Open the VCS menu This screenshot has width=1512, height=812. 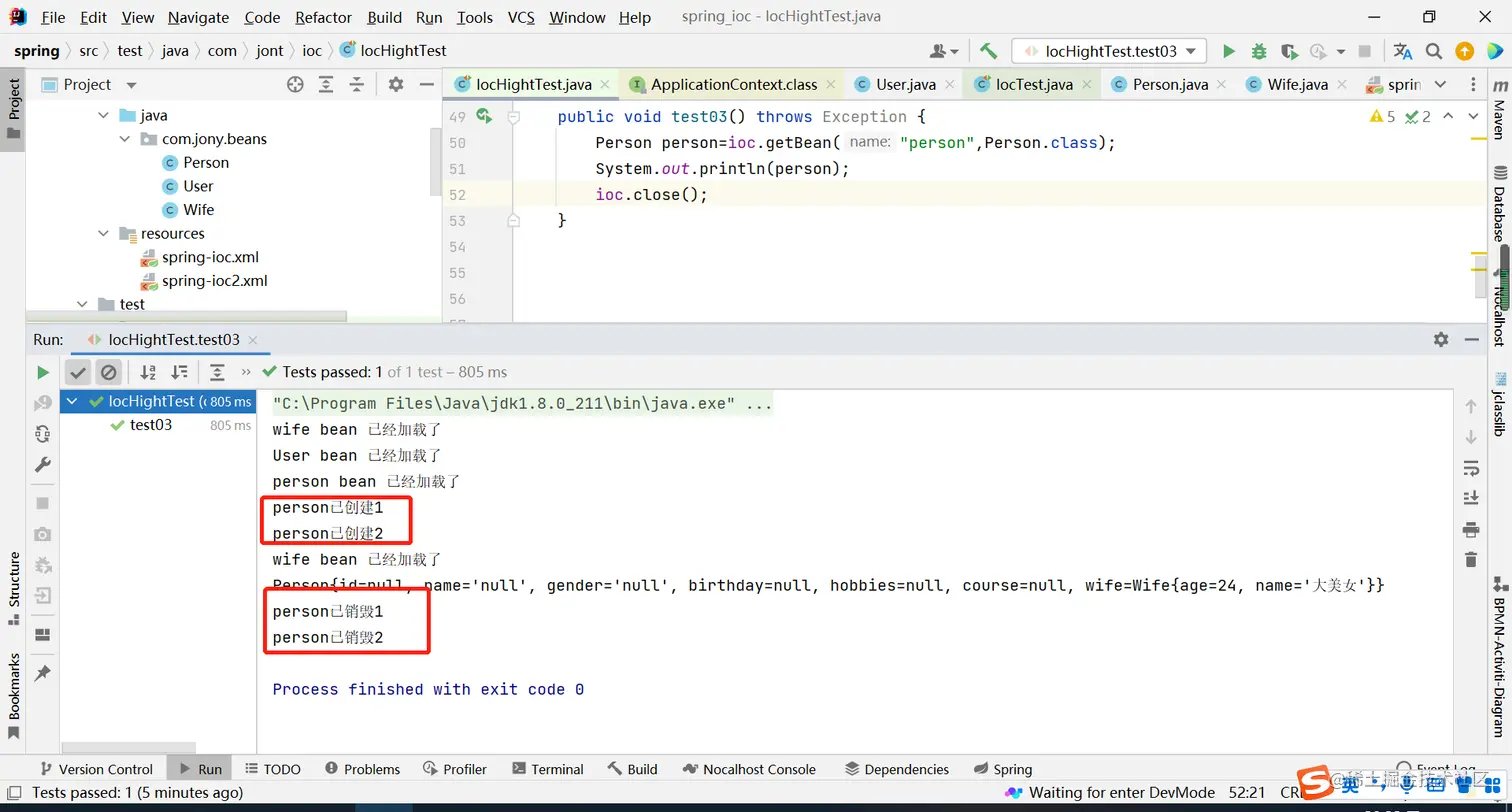tap(521, 17)
